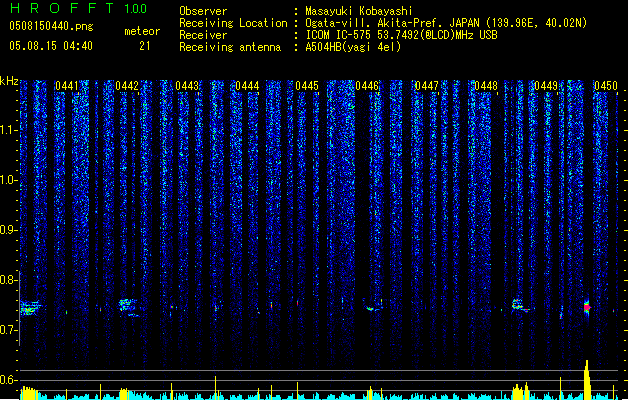This screenshot has height=400, width=629.
Task: Click the 0445 time marker
Action: 307,86
